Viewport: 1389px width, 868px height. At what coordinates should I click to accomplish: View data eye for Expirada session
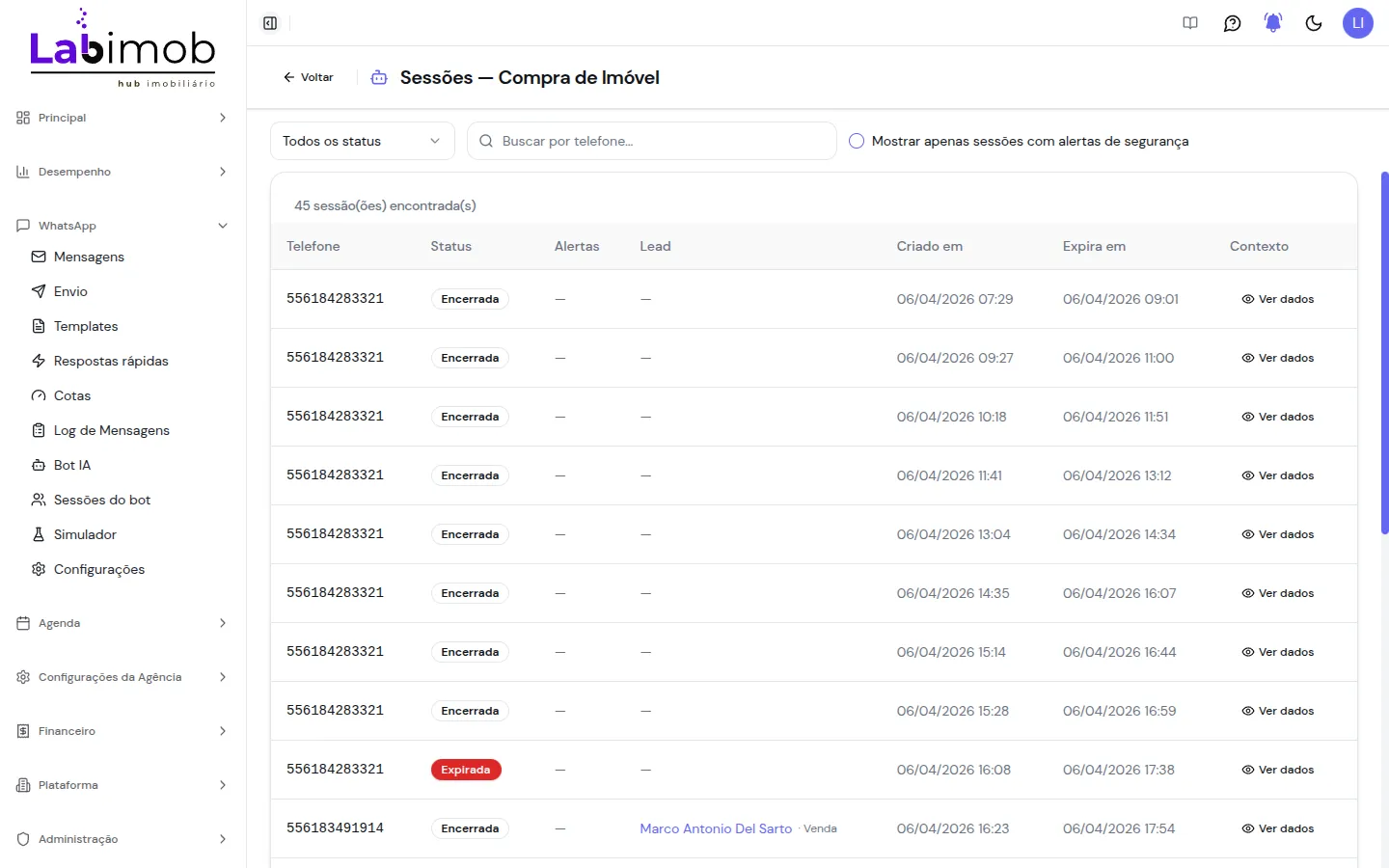1248,770
